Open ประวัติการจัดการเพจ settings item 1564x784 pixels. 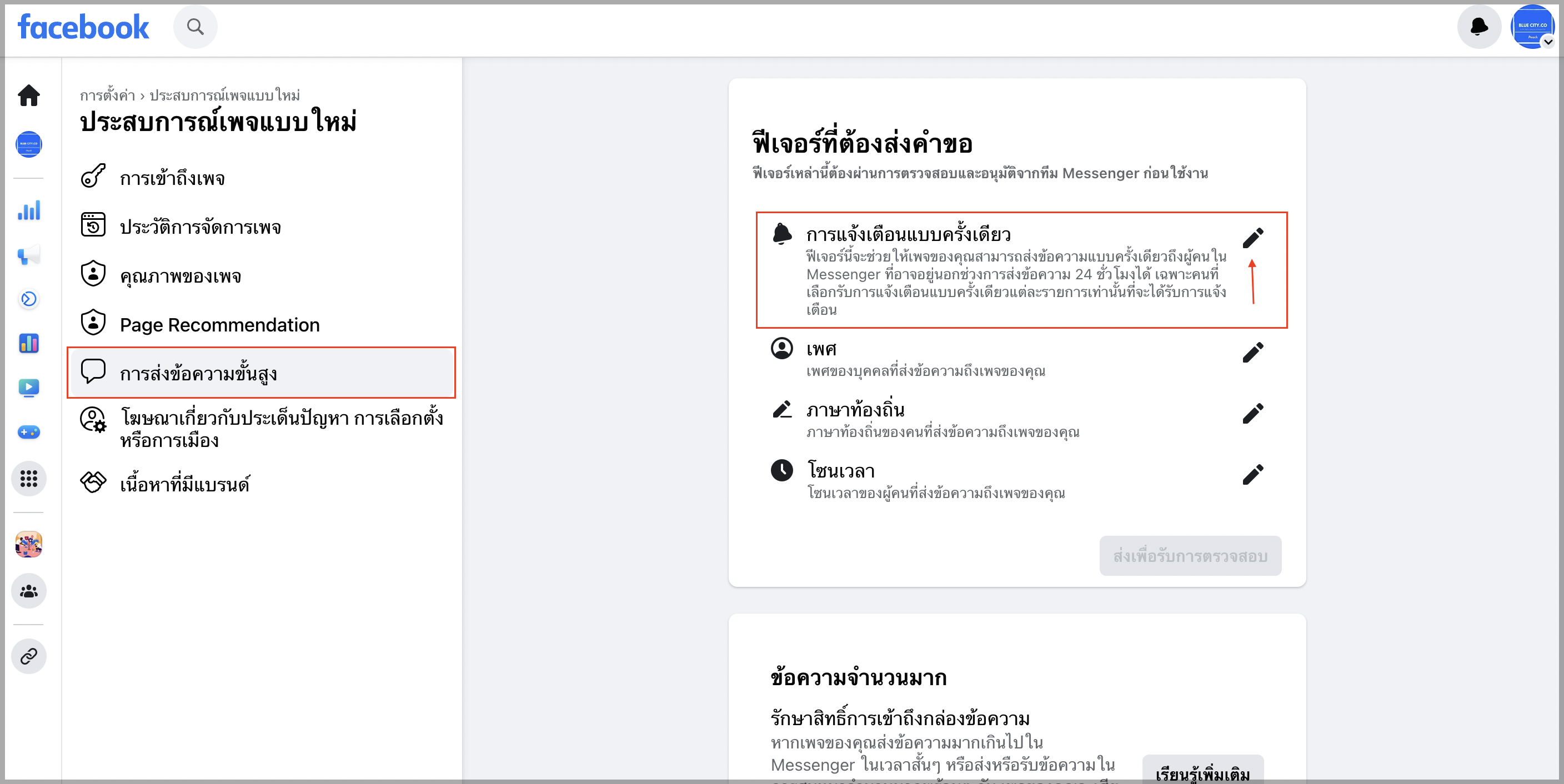pos(261,227)
